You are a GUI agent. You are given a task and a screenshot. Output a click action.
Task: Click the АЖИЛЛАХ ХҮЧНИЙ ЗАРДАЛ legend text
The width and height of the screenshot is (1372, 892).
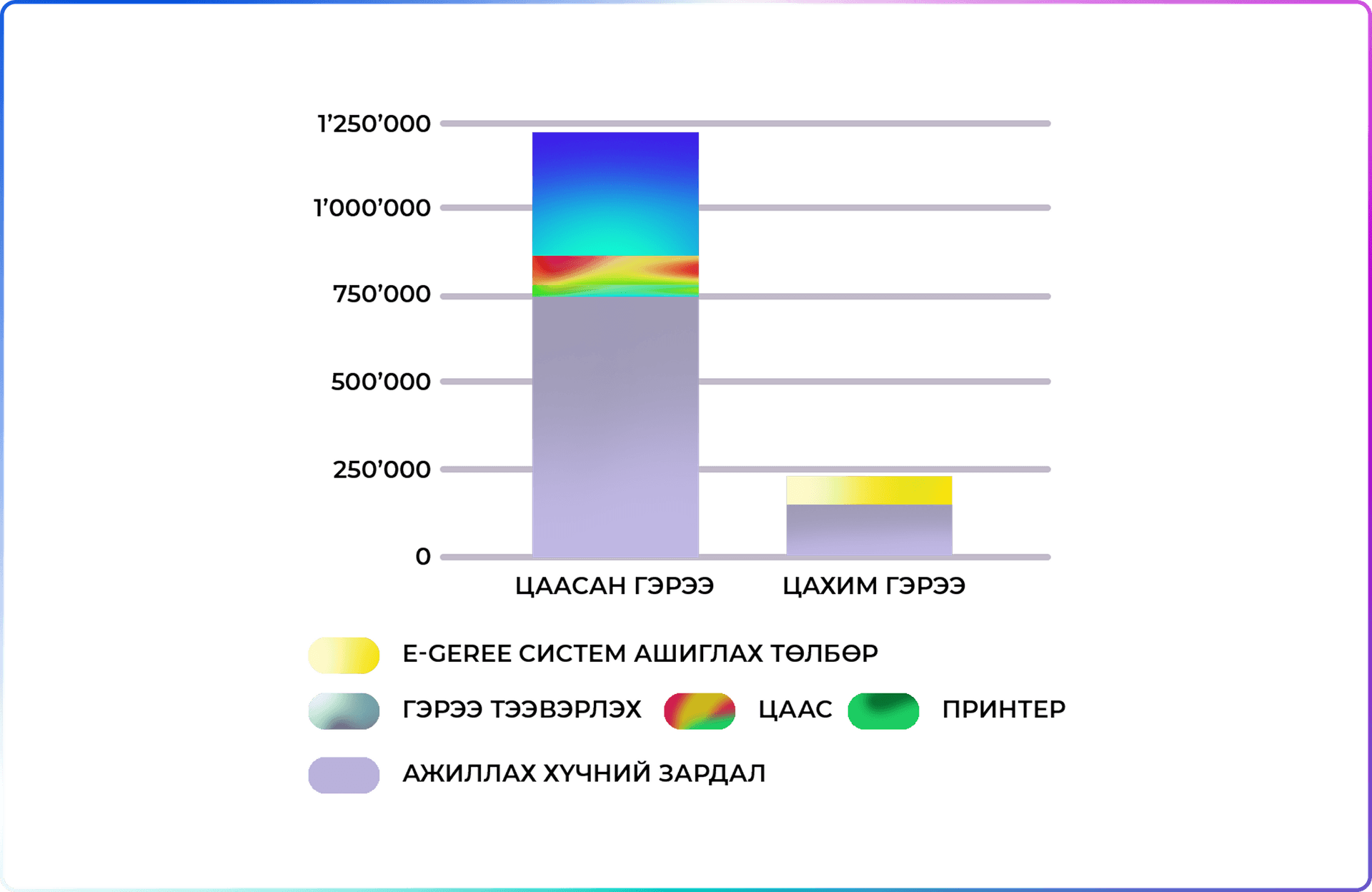coord(584,773)
